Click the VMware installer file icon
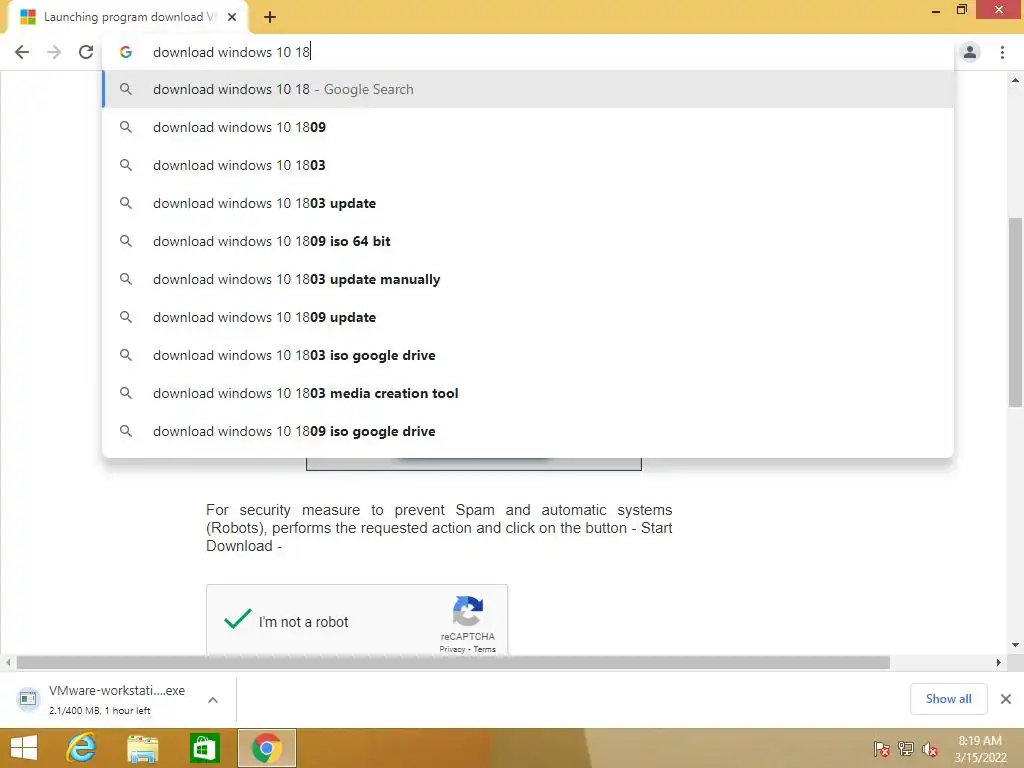The width and height of the screenshot is (1024, 768). coord(27,699)
